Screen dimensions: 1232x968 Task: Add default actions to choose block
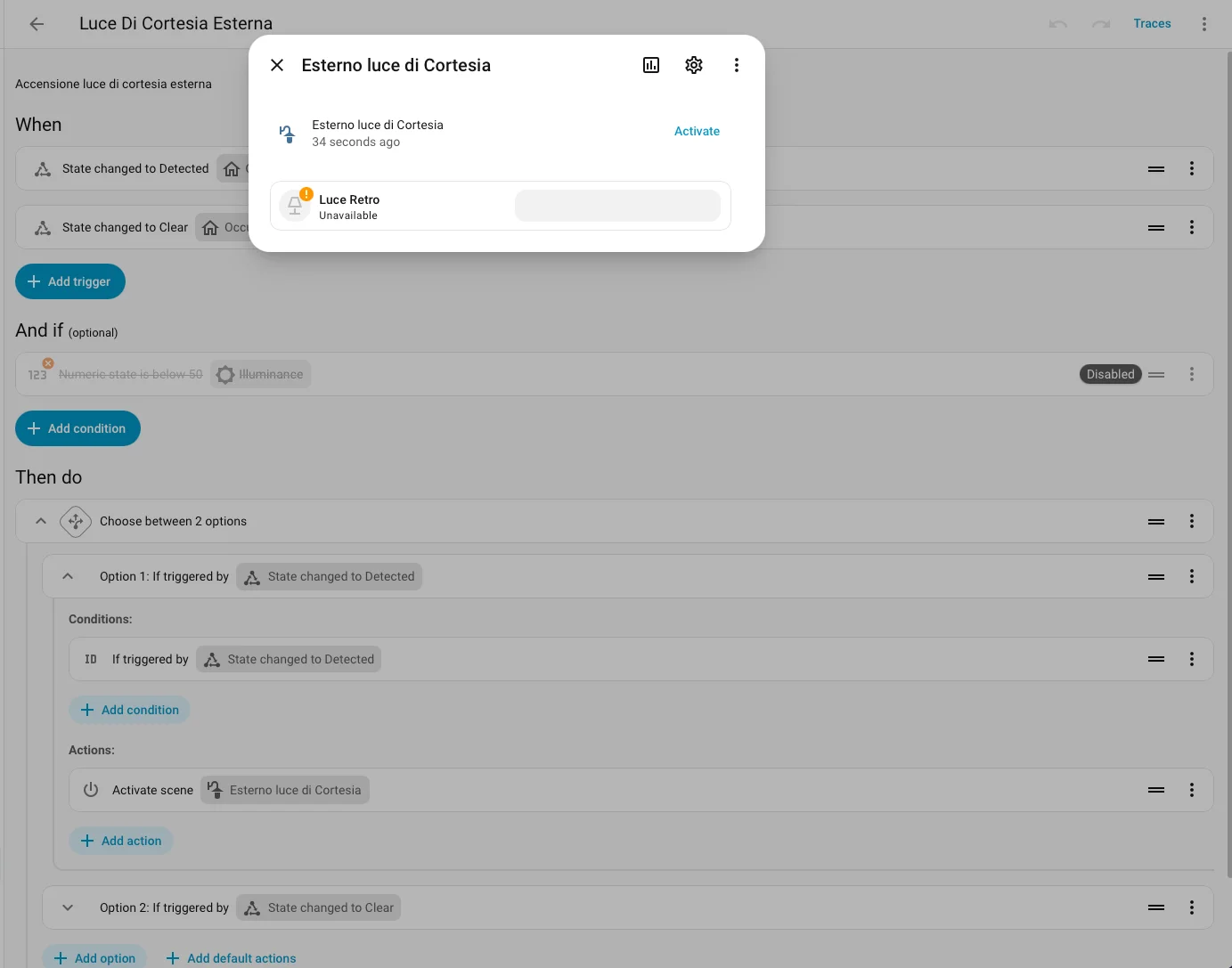232,958
